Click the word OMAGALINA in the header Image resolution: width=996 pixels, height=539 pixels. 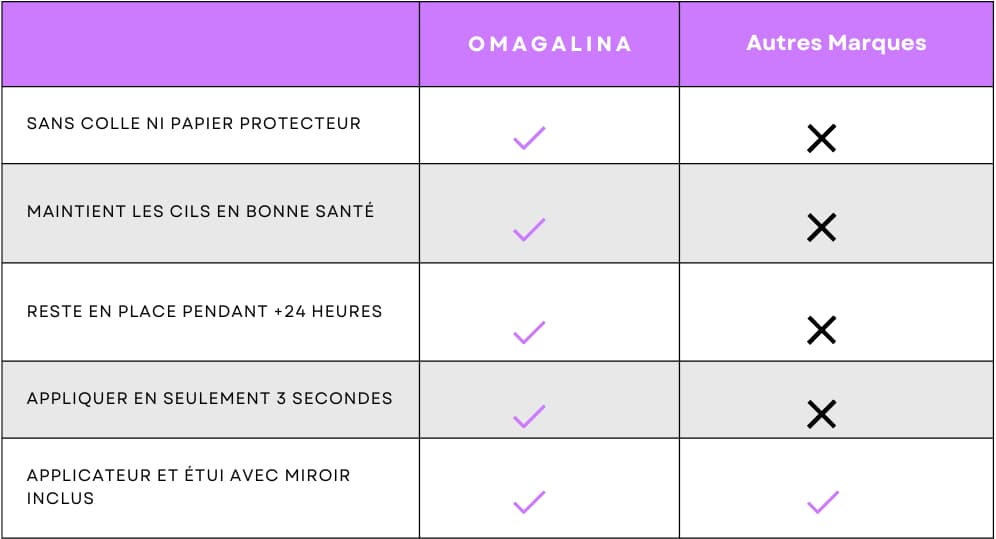549,44
